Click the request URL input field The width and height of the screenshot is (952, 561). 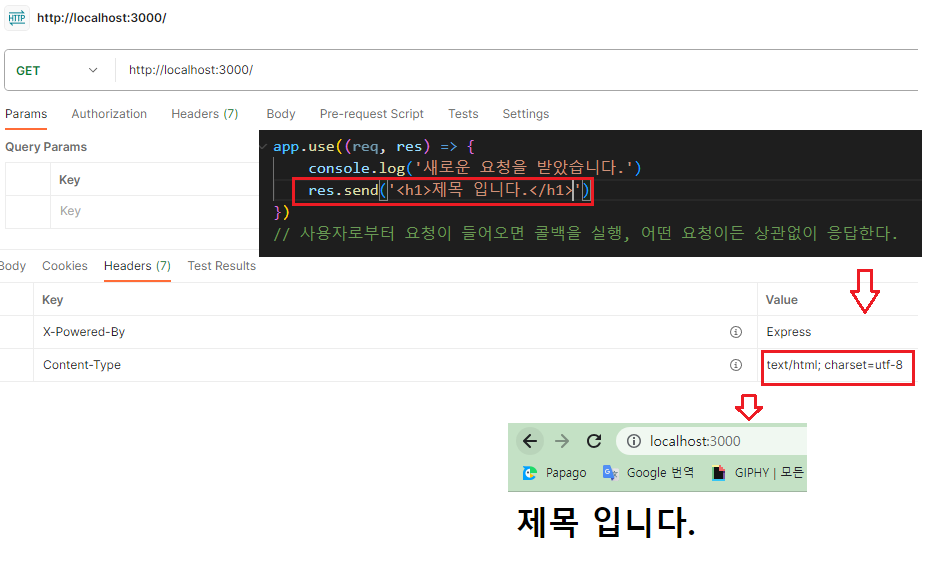pyautogui.click(x=516, y=70)
